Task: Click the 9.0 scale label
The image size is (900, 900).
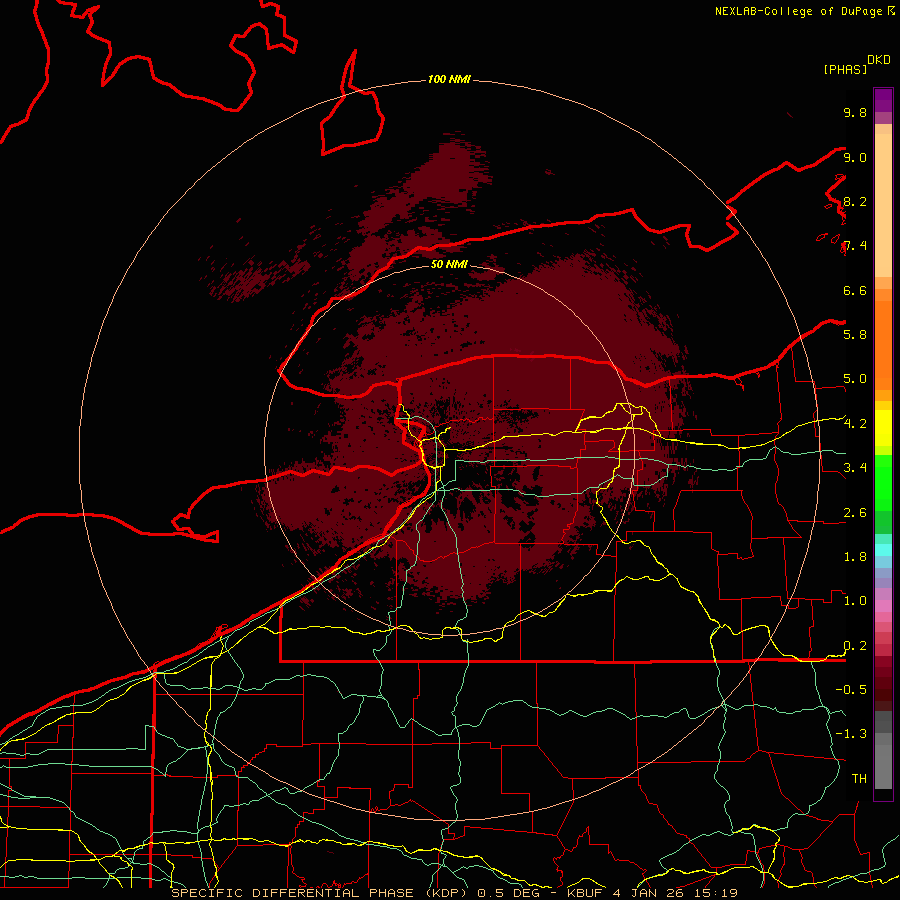Action: tap(855, 157)
